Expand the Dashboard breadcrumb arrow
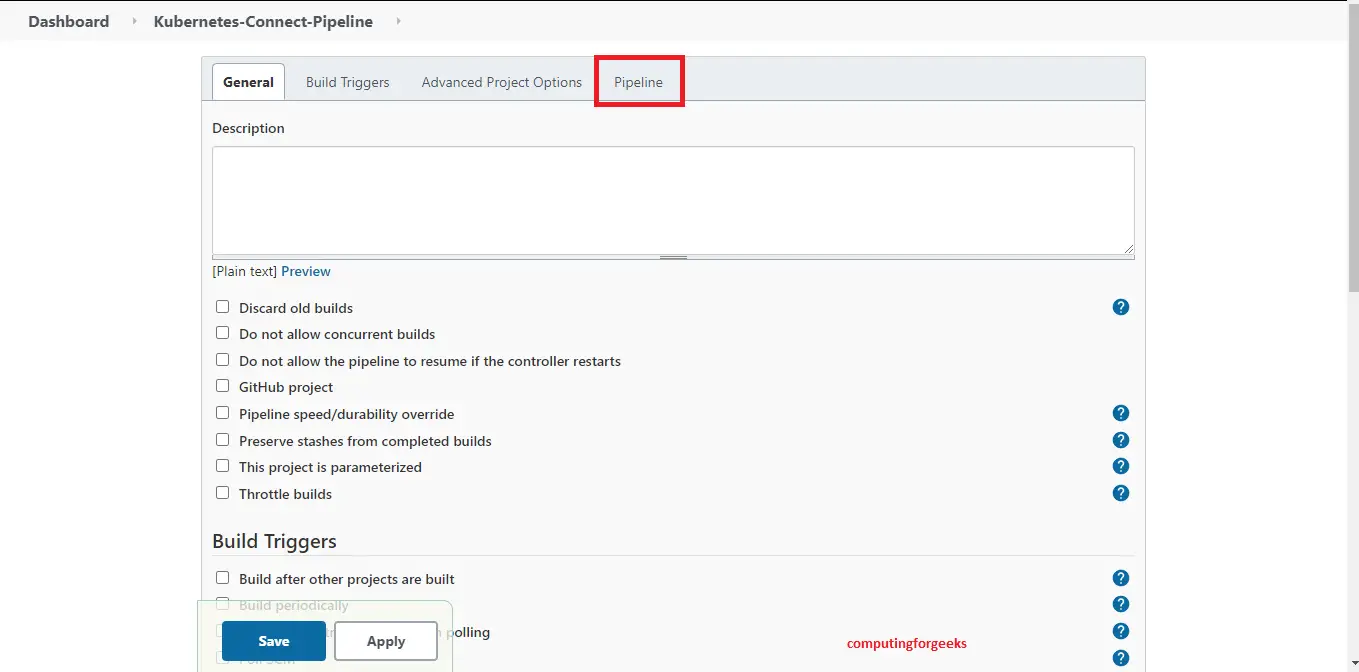The height and width of the screenshot is (672, 1359). 135,21
